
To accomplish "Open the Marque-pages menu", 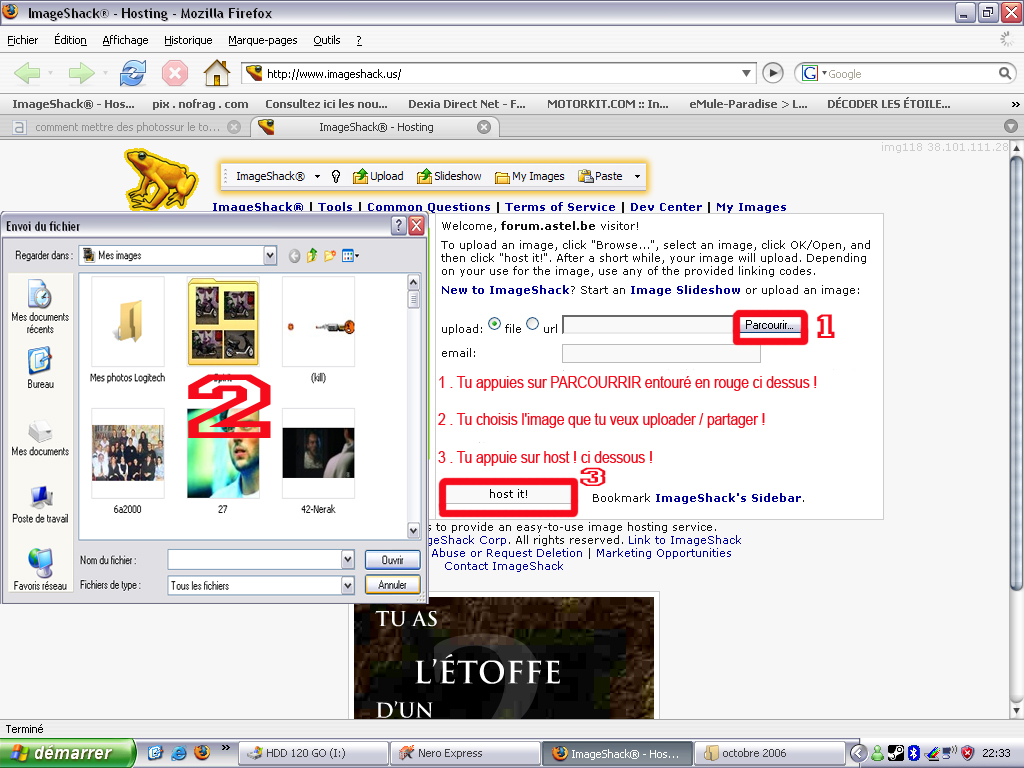I will pyautogui.click(x=262, y=40).
